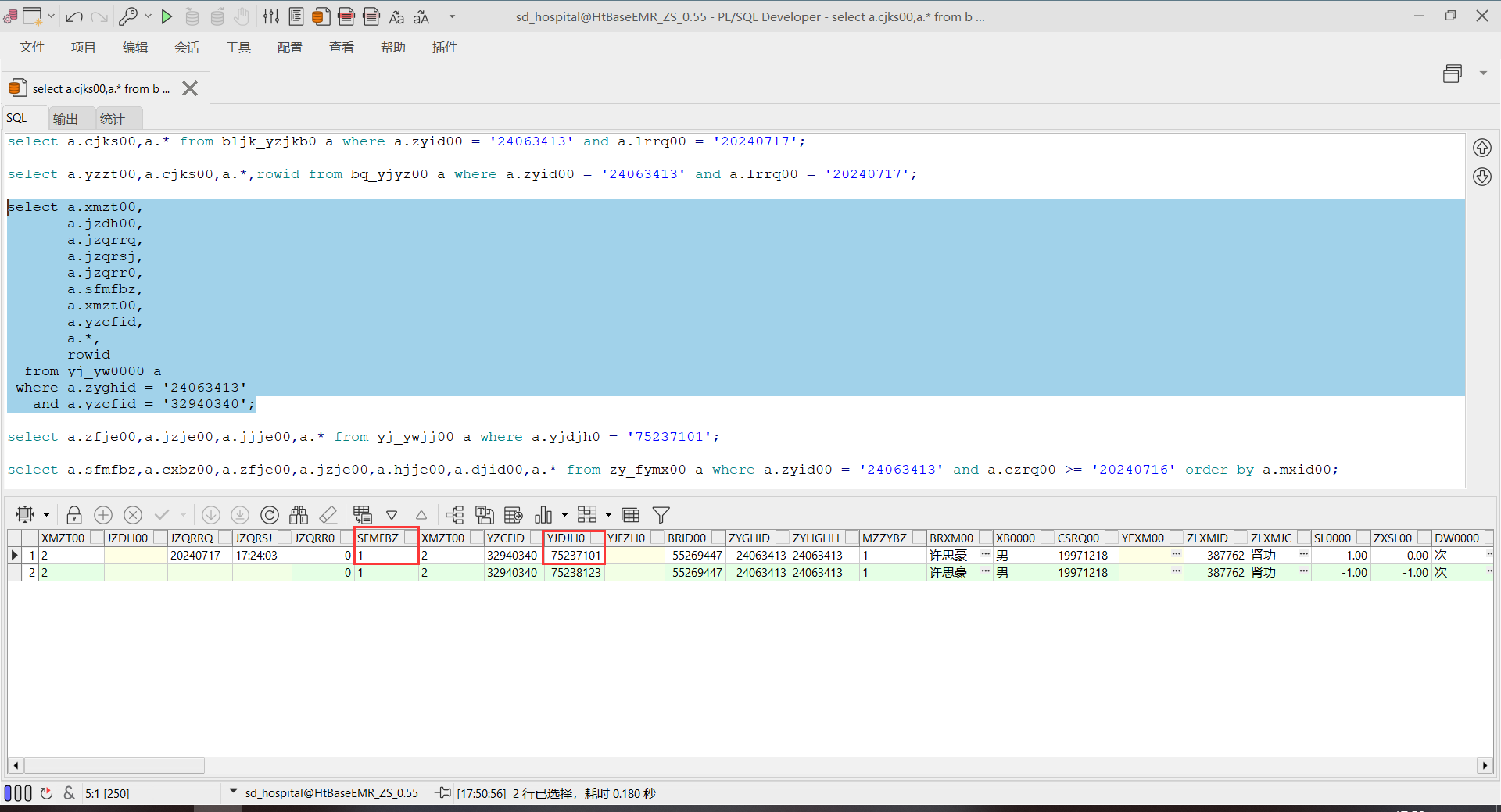Tick the box beside JZQRRQ column header
Screen dimensions: 1501x812
pos(225,538)
